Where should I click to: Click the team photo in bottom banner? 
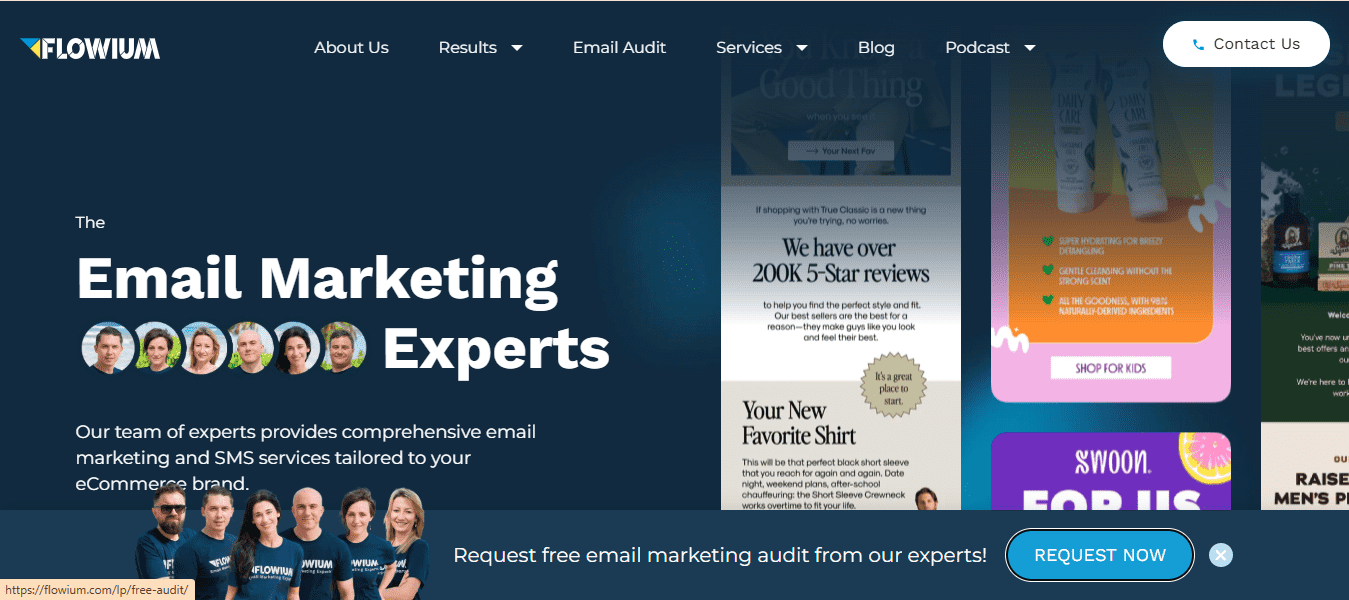point(283,540)
